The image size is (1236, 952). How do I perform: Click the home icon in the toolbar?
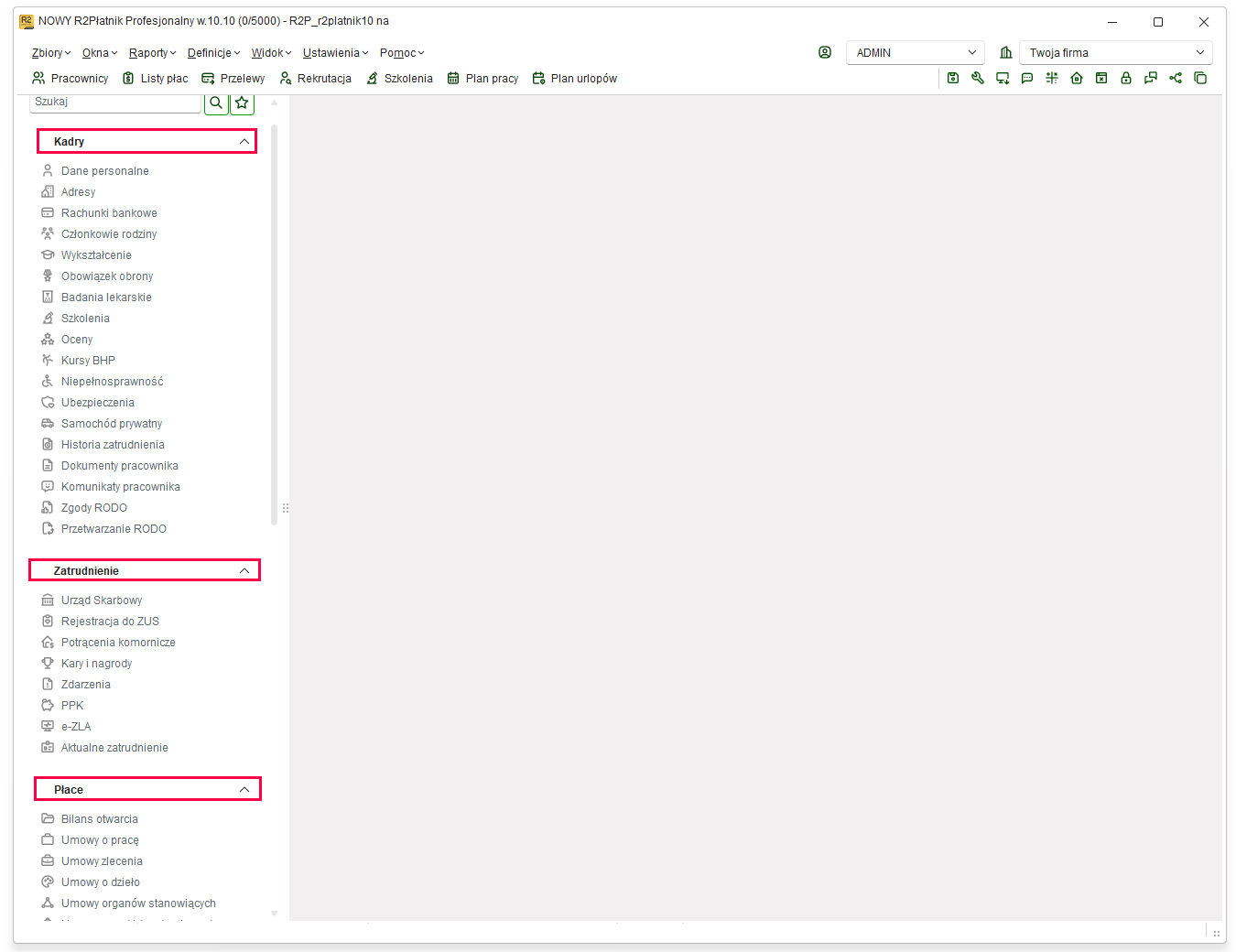coord(1077,79)
